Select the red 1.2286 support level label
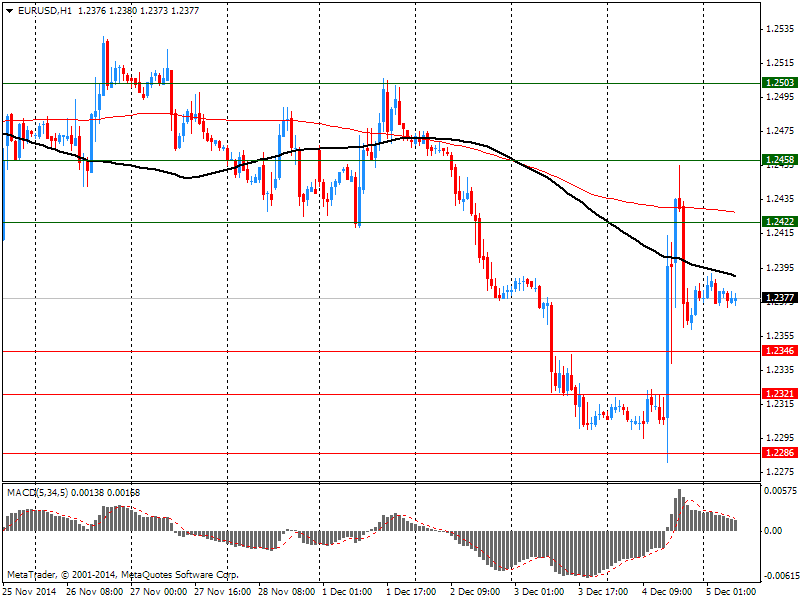The image size is (800, 600). tap(780, 453)
